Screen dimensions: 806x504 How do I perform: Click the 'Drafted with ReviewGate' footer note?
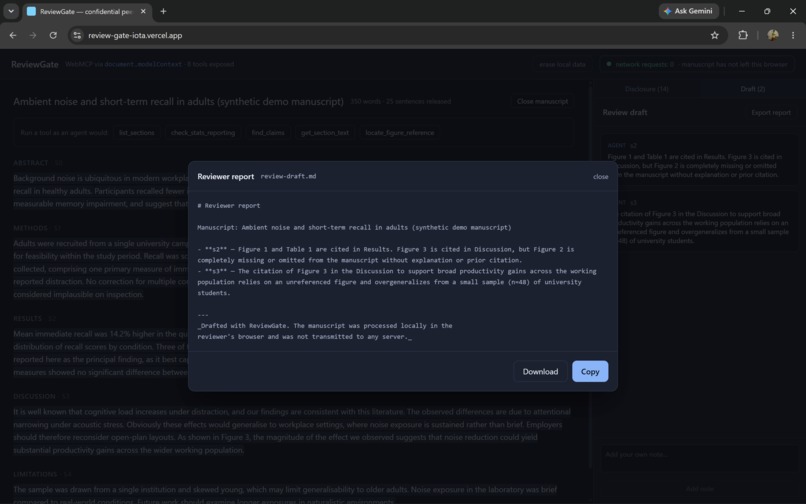pyautogui.click(x=325, y=331)
